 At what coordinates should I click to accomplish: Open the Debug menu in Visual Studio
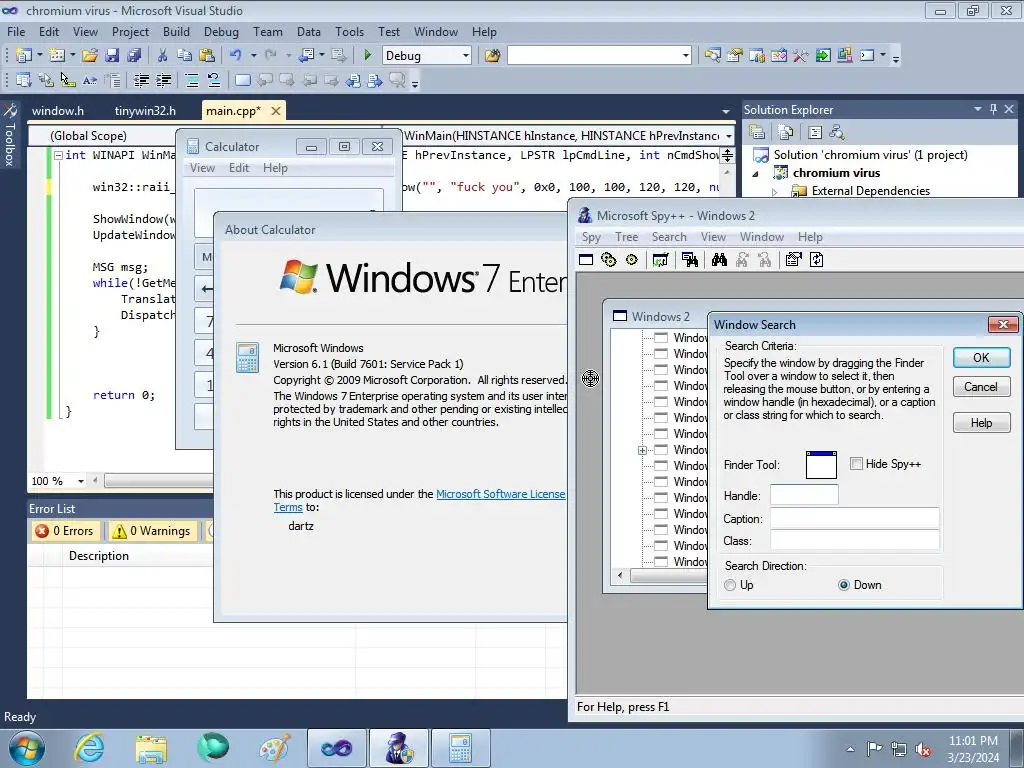tap(221, 31)
